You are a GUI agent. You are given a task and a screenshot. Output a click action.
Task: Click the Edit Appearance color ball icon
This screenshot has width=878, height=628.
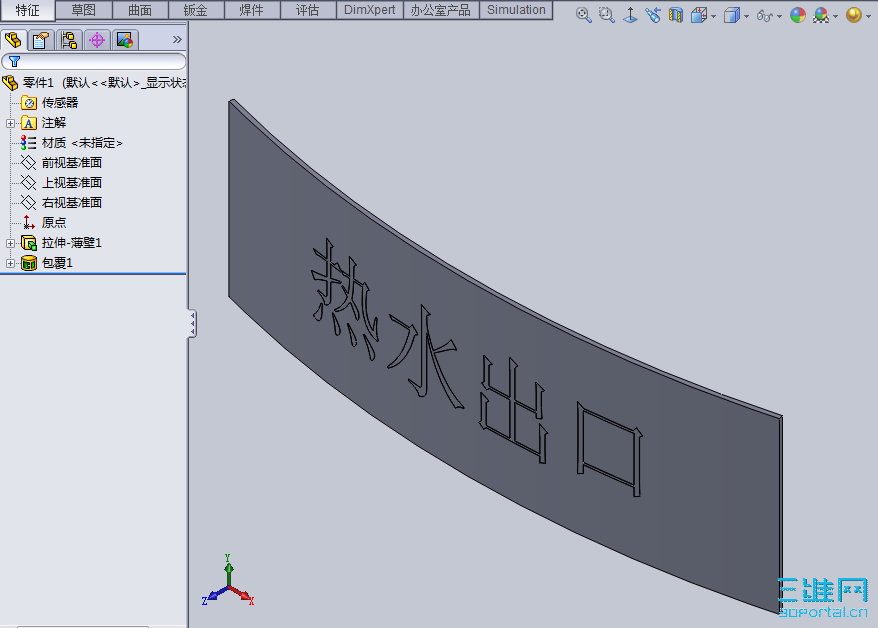coord(798,15)
